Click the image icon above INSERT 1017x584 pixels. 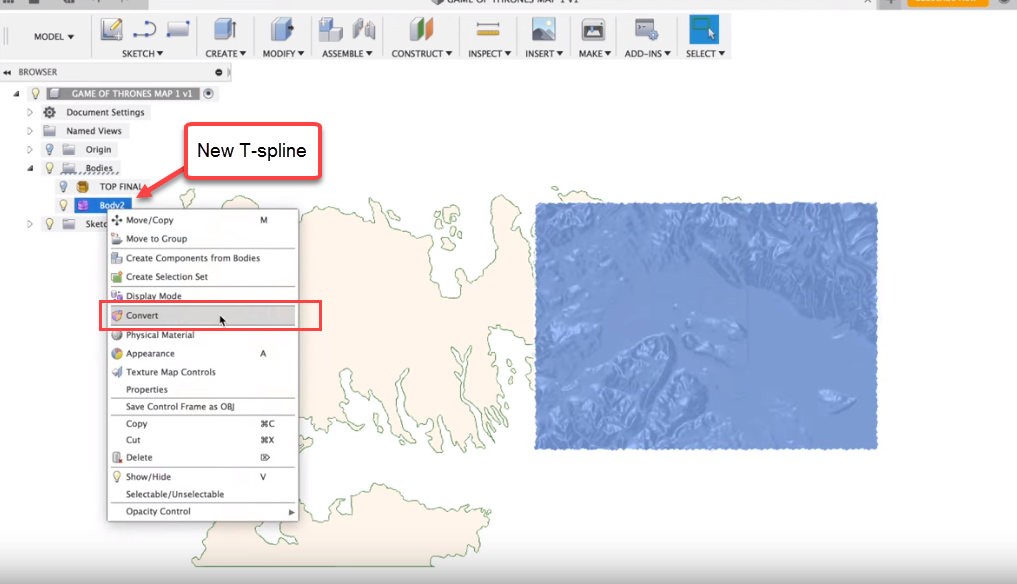544,30
